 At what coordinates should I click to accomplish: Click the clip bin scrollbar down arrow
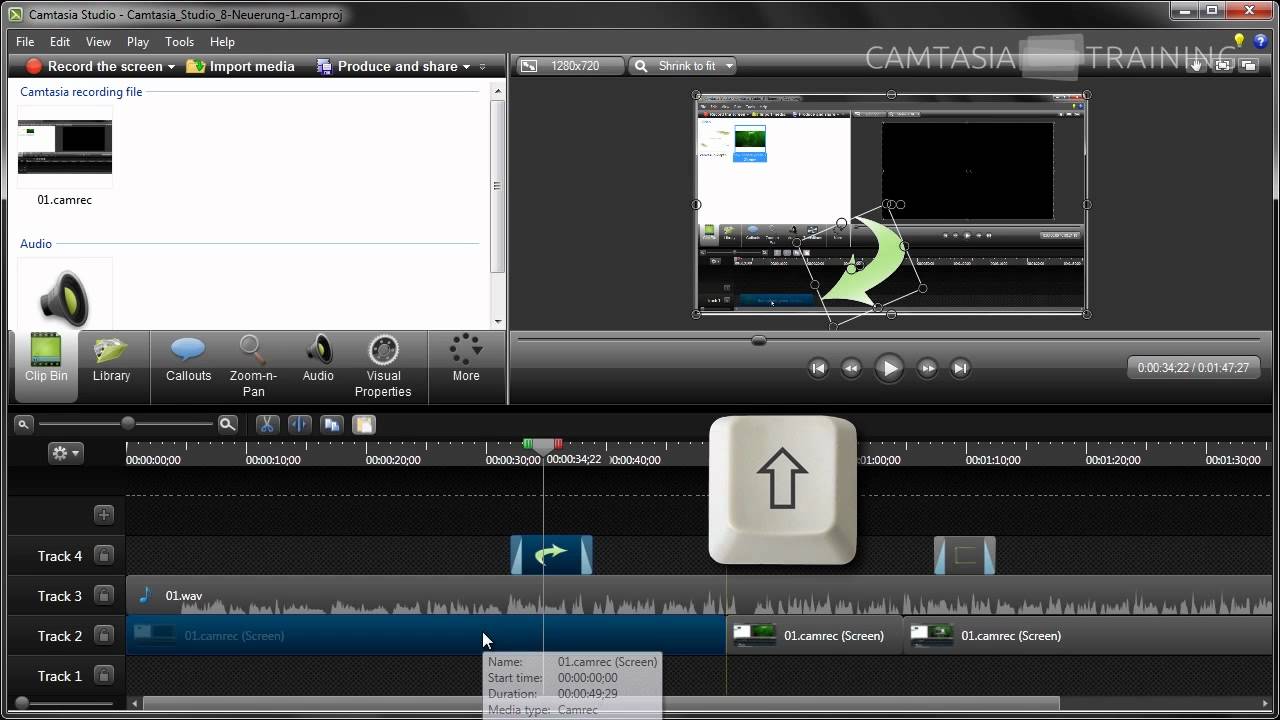(x=497, y=322)
